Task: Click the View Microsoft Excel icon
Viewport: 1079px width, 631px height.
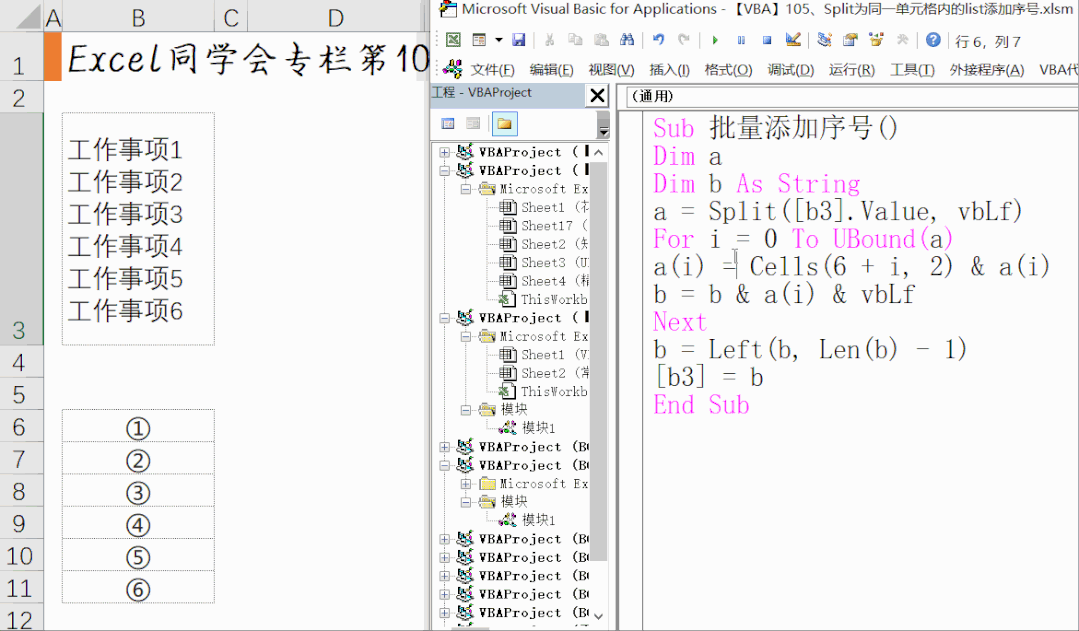Action: point(453,40)
